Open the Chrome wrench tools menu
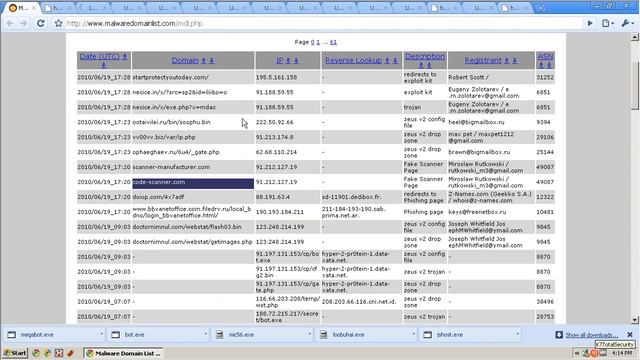 coord(627,23)
